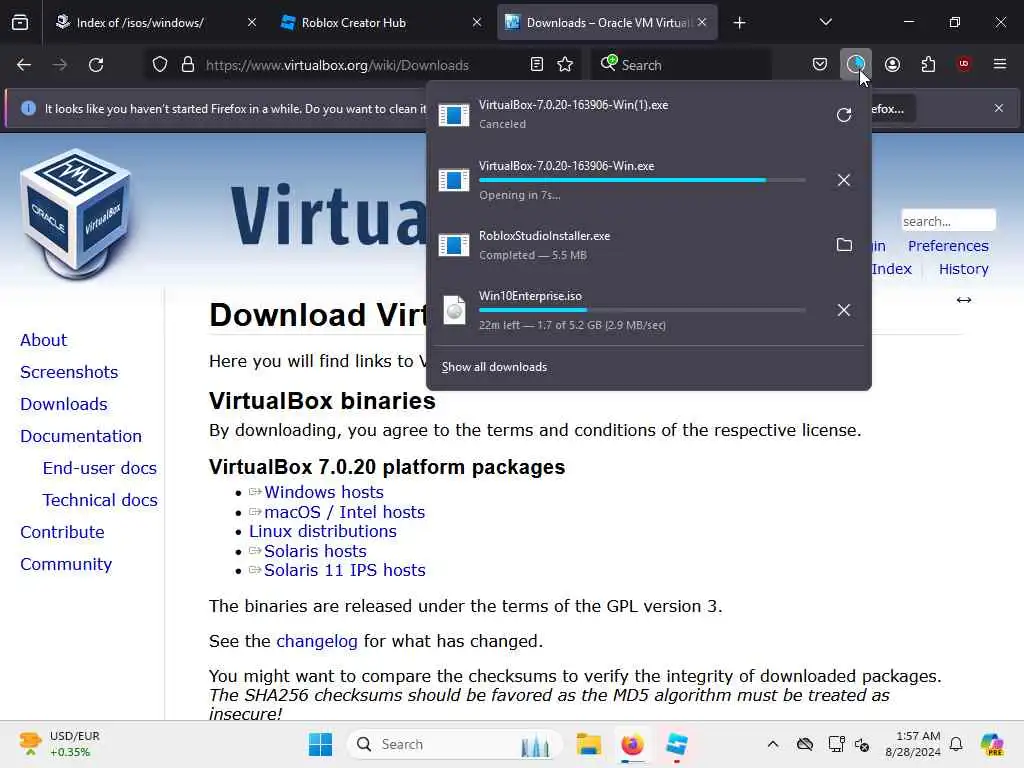Cancel VirtualBox-7.0.20-163906-Win.exe download
The image size is (1024, 768).
click(844, 180)
